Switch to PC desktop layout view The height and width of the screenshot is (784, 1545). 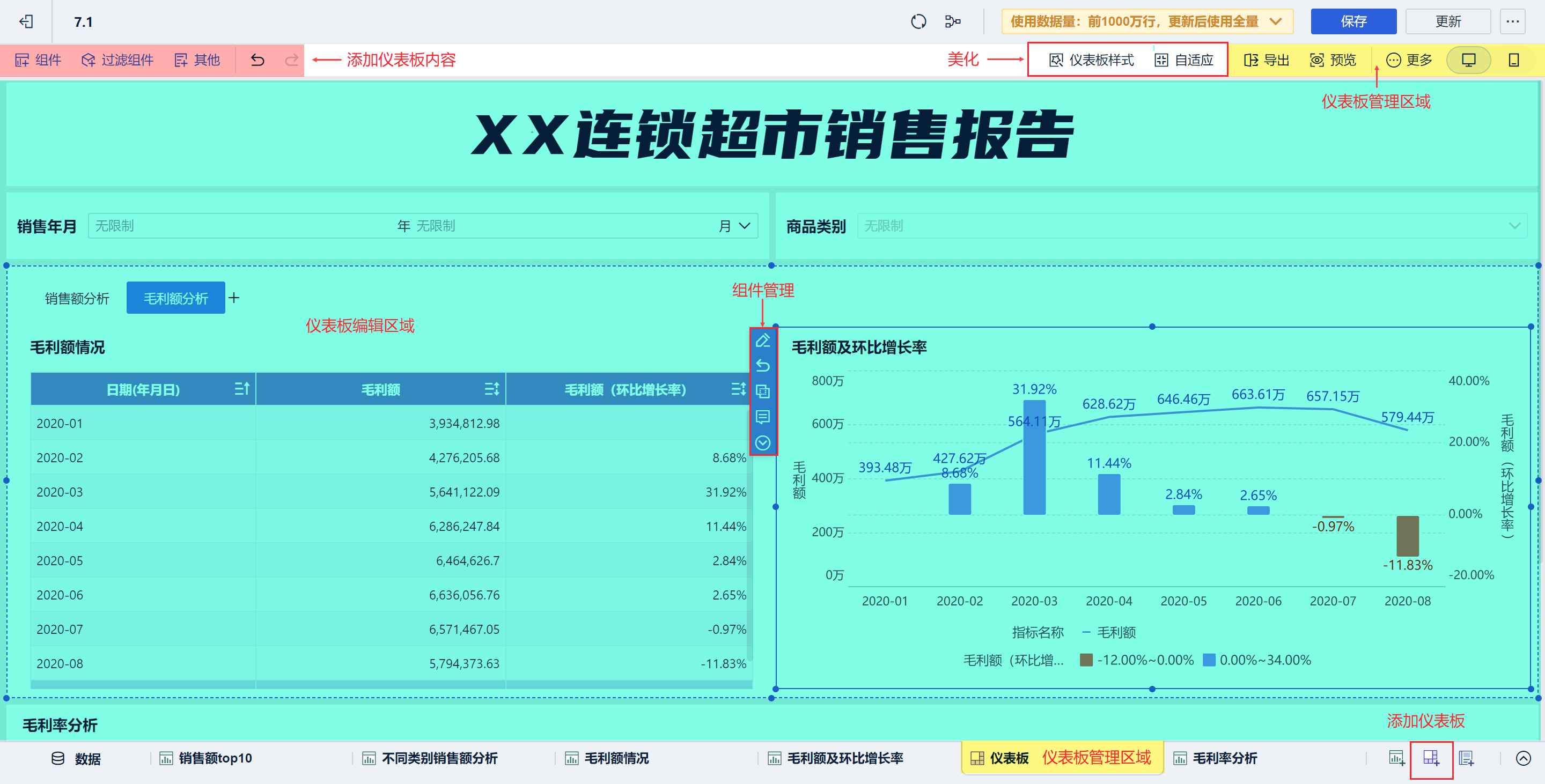(x=1468, y=60)
